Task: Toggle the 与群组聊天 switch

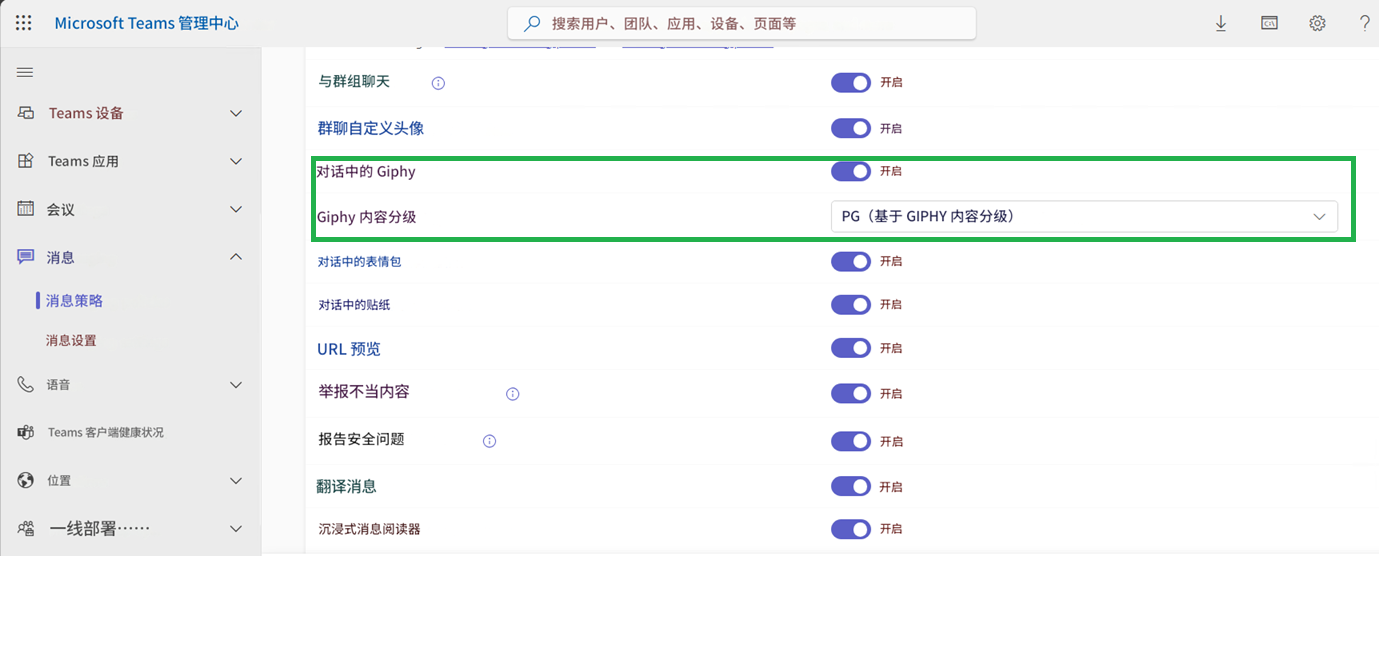Action: [851, 82]
